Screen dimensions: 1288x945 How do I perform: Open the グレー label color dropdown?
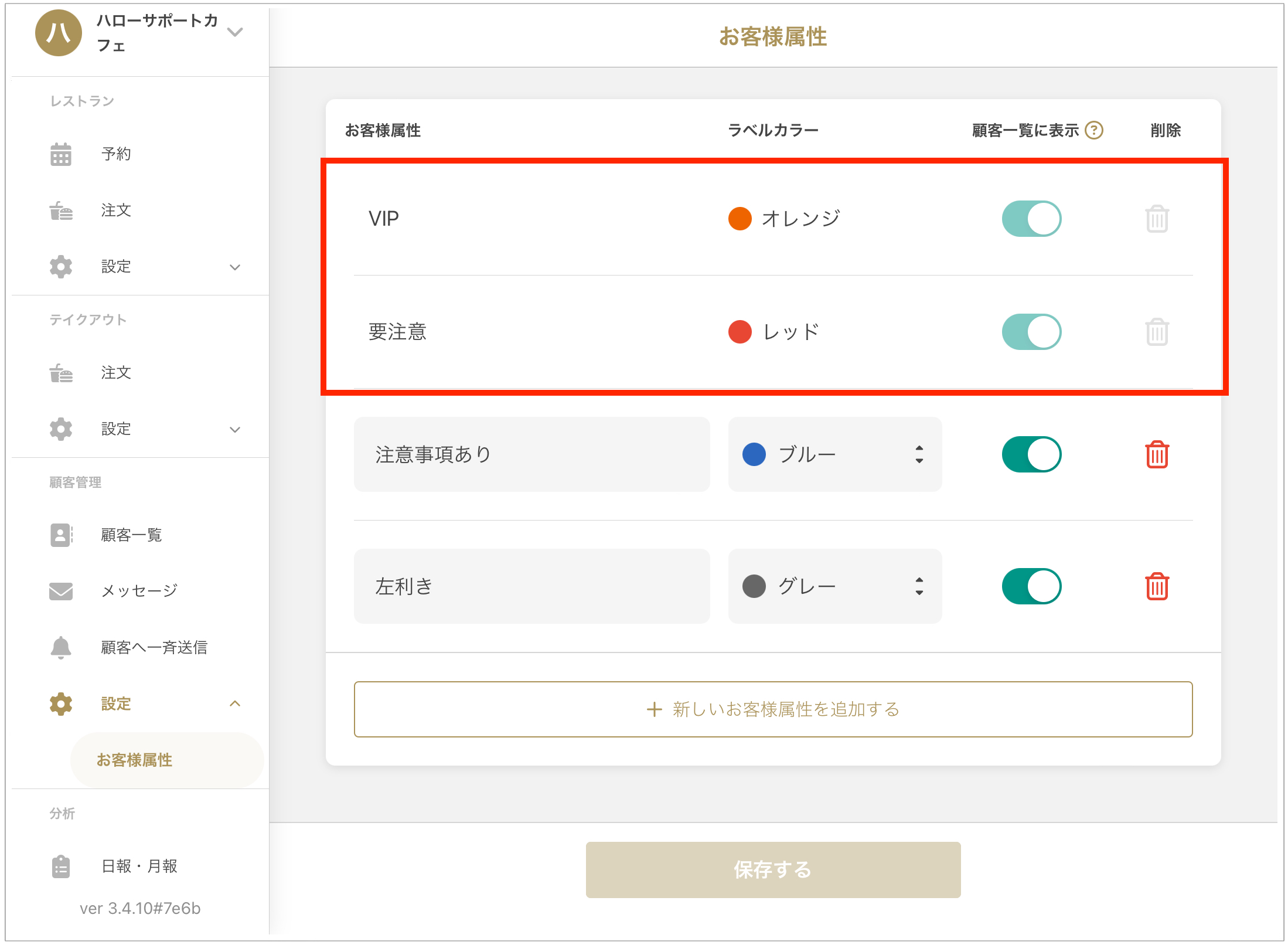pyautogui.click(x=835, y=586)
